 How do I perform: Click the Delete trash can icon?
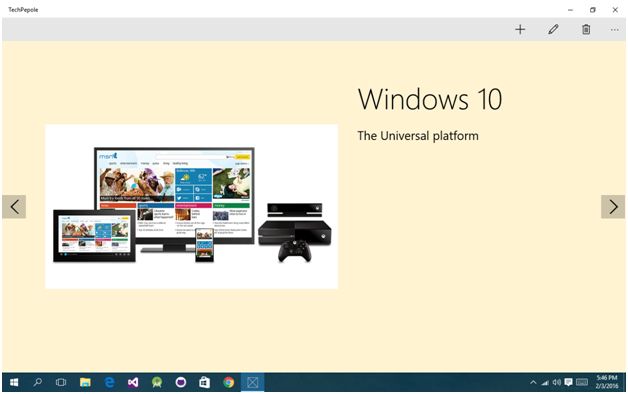coord(586,29)
